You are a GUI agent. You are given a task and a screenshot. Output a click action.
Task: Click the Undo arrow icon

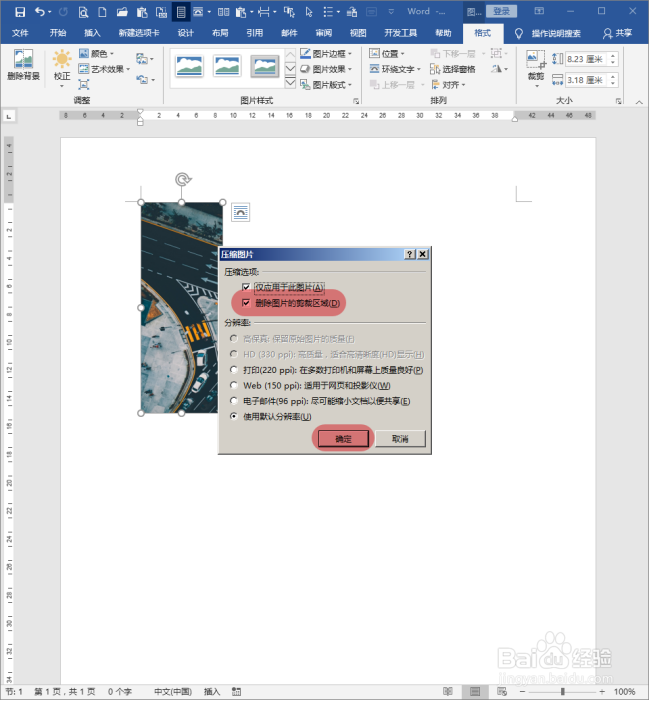pyautogui.click(x=40, y=12)
